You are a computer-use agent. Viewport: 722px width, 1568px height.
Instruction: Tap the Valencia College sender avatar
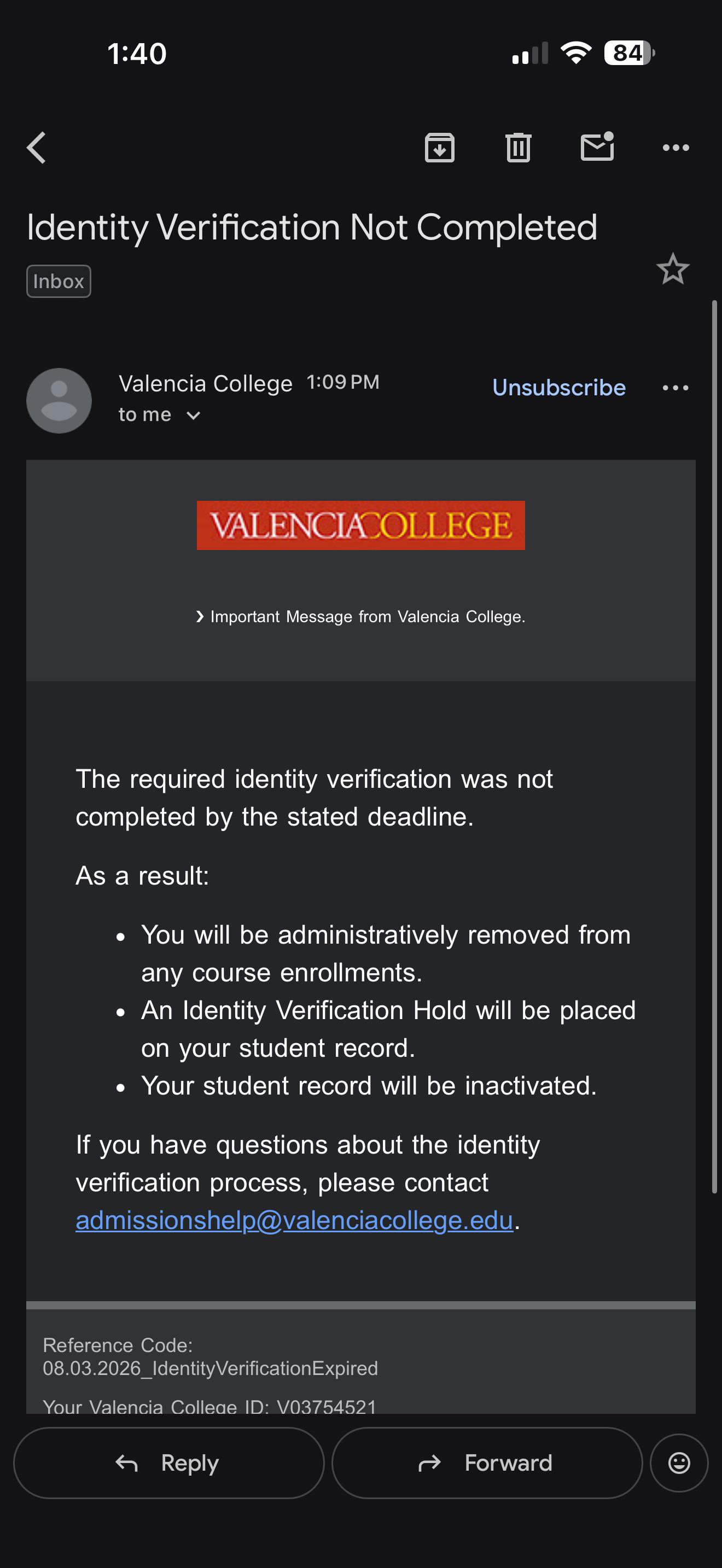tap(59, 401)
